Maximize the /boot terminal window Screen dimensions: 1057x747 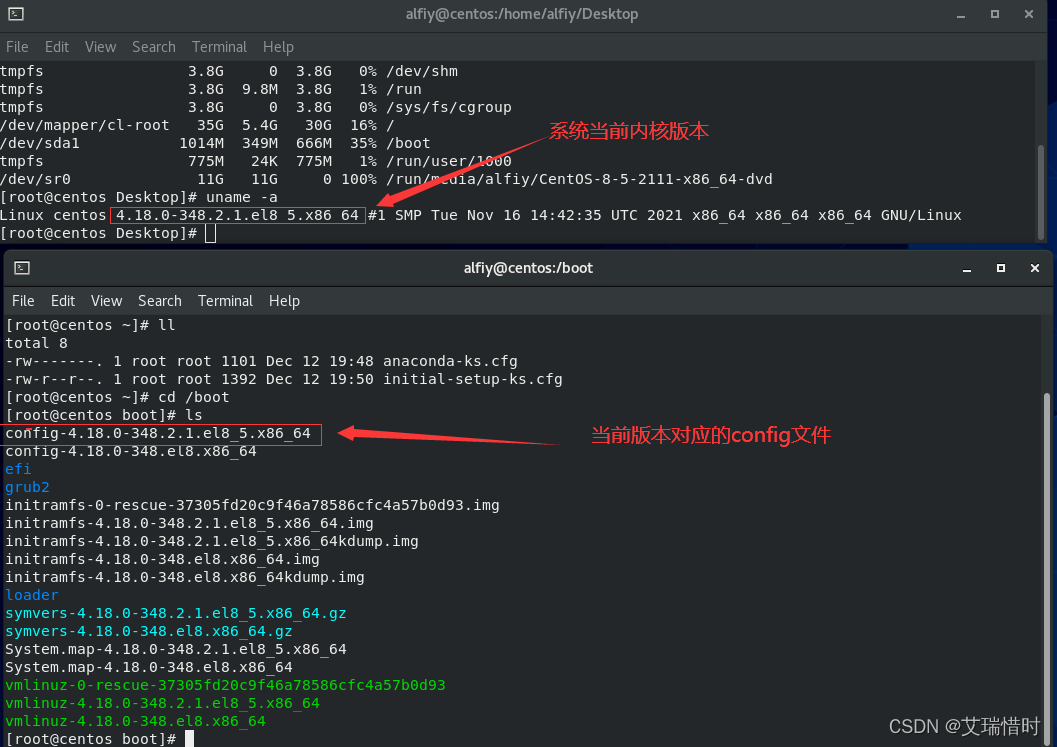click(x=1000, y=268)
